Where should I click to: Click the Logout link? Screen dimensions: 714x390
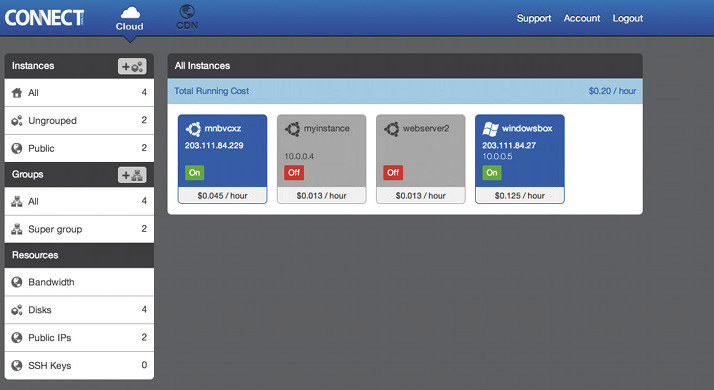627,18
